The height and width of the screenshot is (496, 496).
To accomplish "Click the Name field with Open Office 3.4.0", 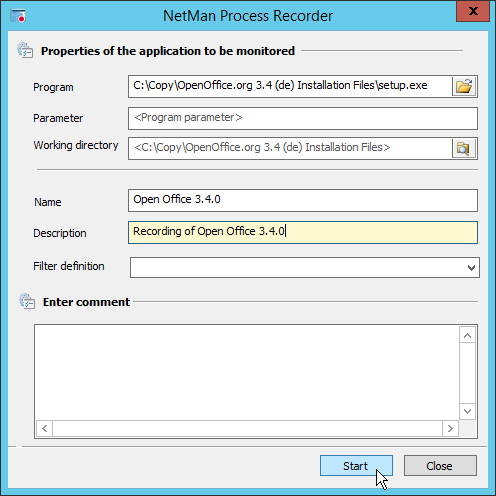I will click(x=303, y=200).
